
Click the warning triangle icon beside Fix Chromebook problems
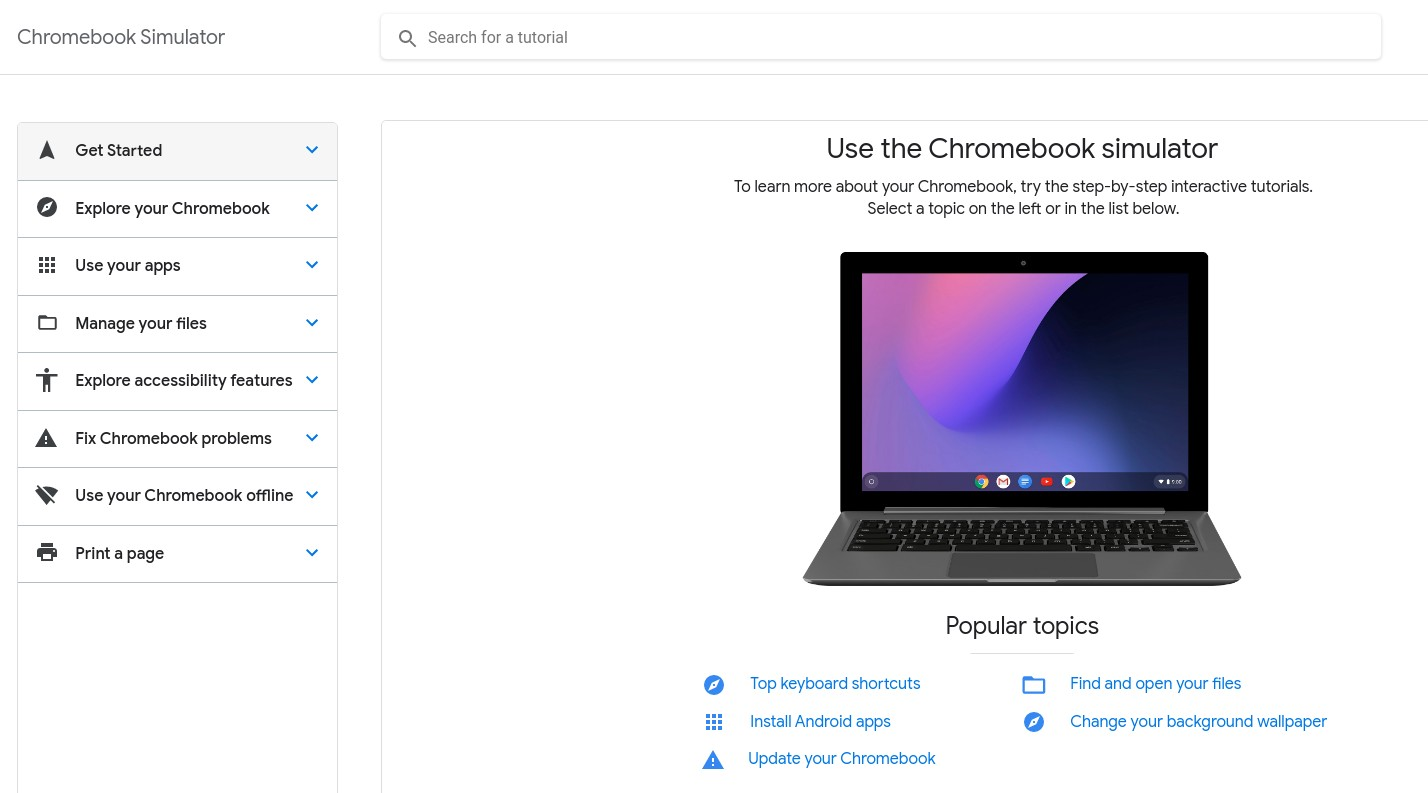[47, 437]
